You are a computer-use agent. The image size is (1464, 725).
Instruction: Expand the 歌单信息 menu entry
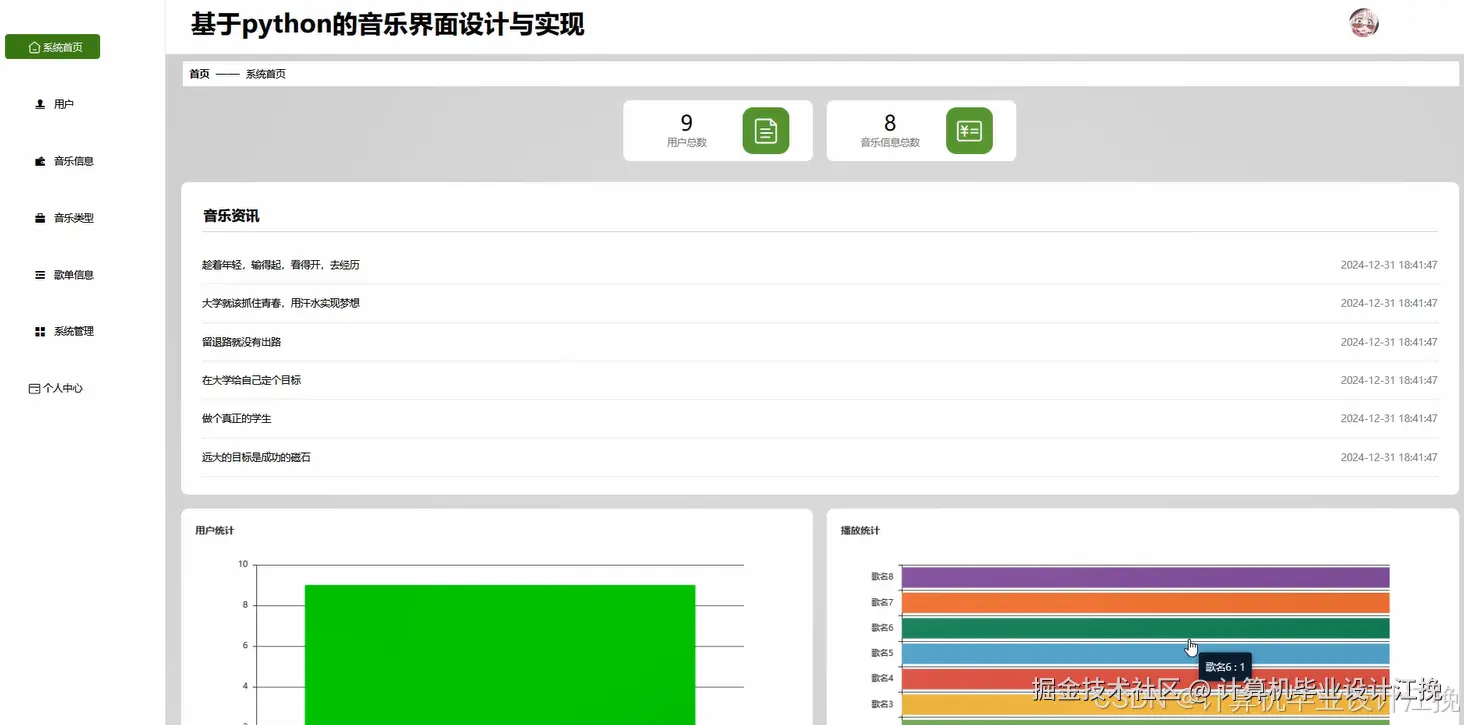tap(75, 274)
